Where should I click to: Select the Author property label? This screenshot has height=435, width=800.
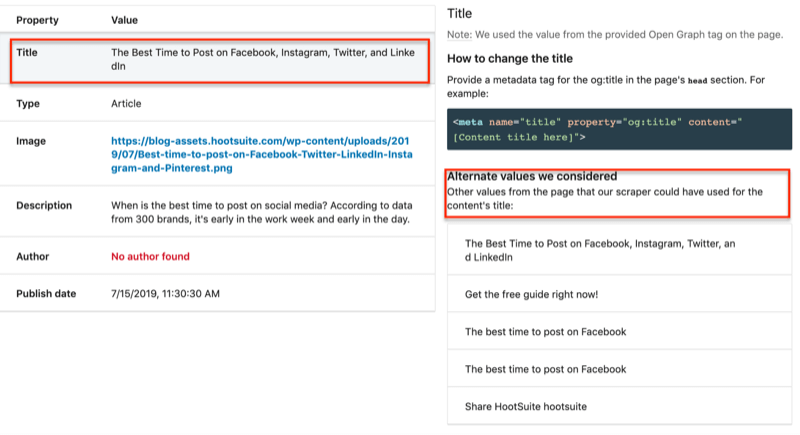[x=33, y=257]
